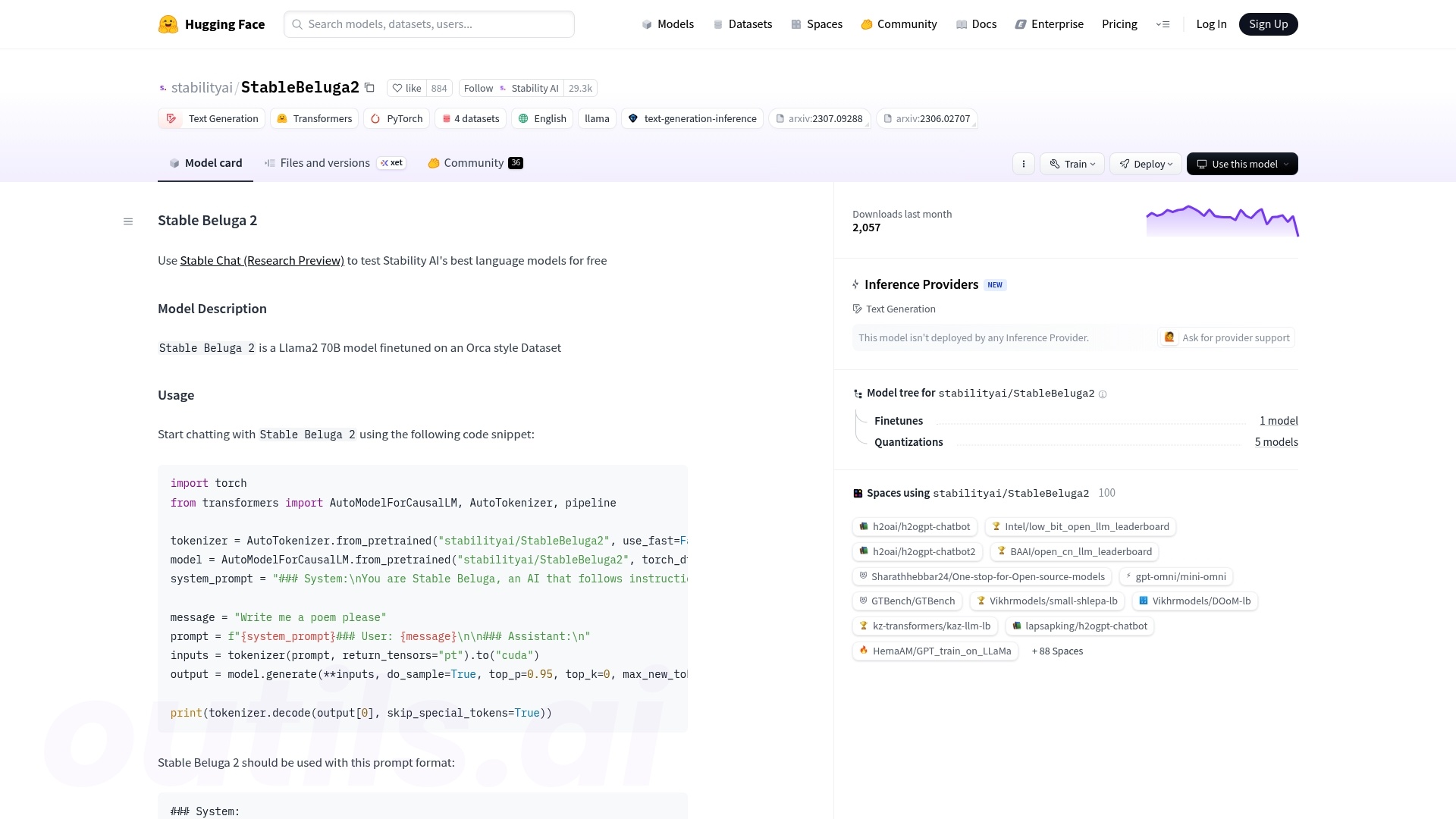The width and height of the screenshot is (1456, 819).
Task: Click the 884 likes count
Action: 439,88
